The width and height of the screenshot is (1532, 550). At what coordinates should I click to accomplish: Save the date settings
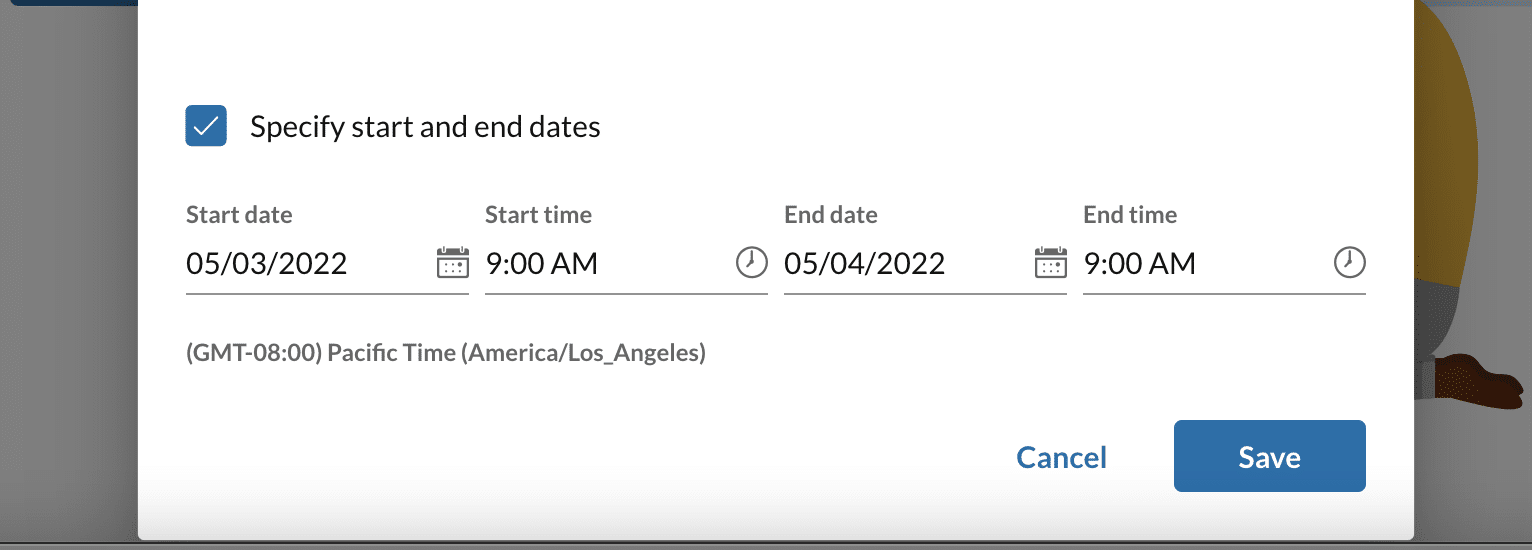coord(1269,456)
